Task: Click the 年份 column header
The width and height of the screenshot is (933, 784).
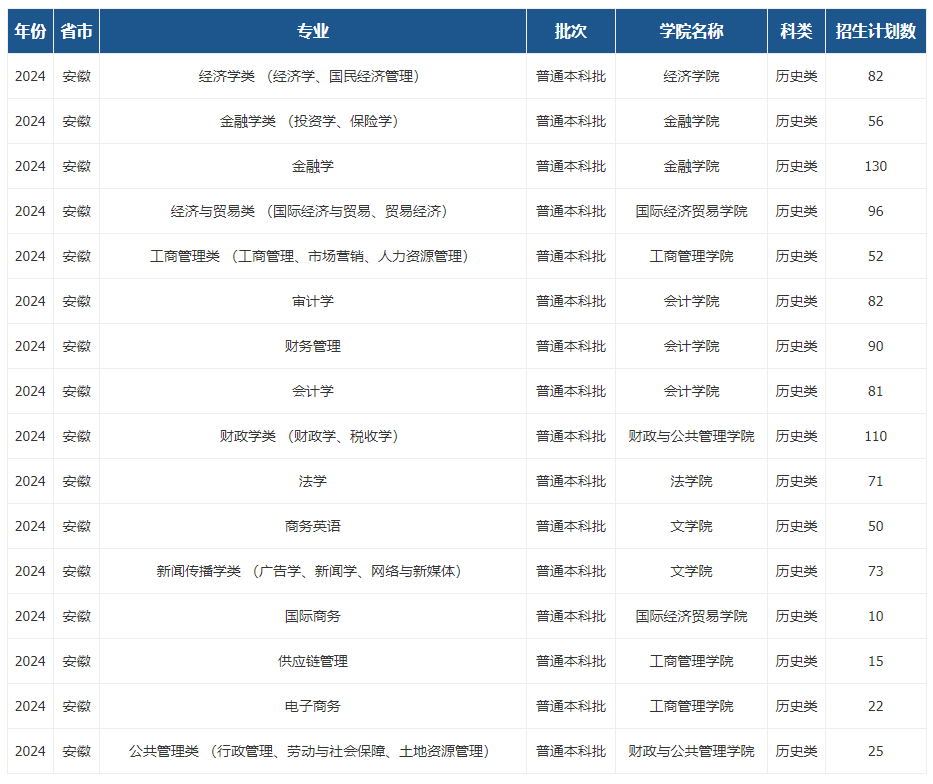Action: pos(30,31)
